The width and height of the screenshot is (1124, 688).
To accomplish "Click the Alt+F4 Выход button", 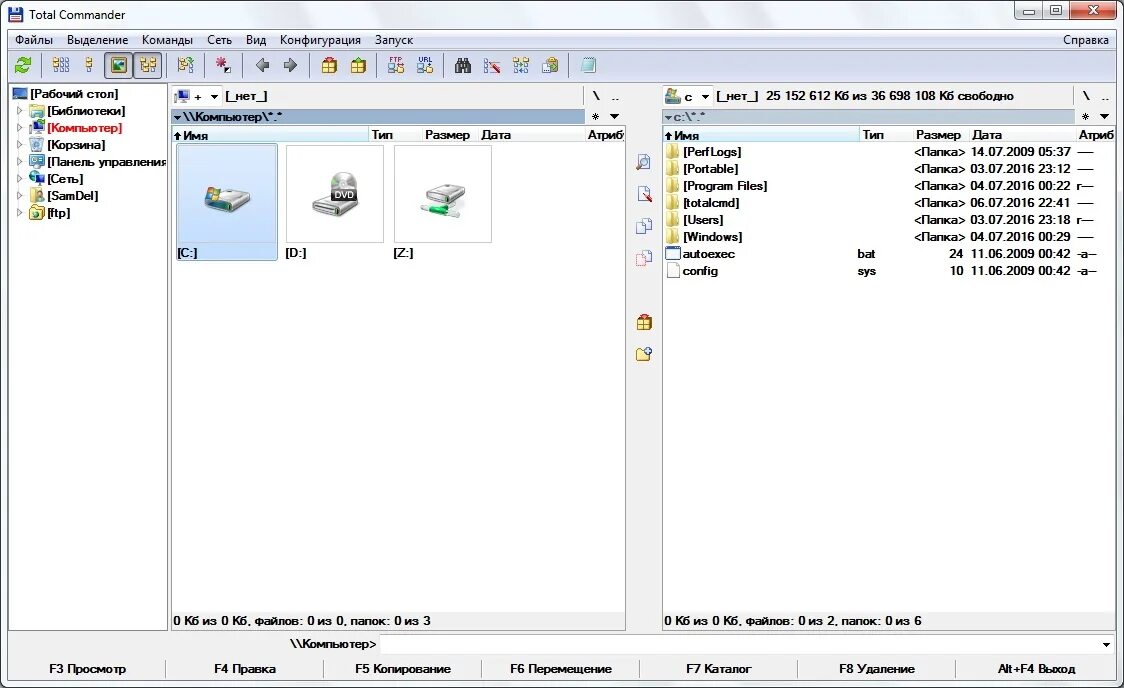I will pos(1037,669).
